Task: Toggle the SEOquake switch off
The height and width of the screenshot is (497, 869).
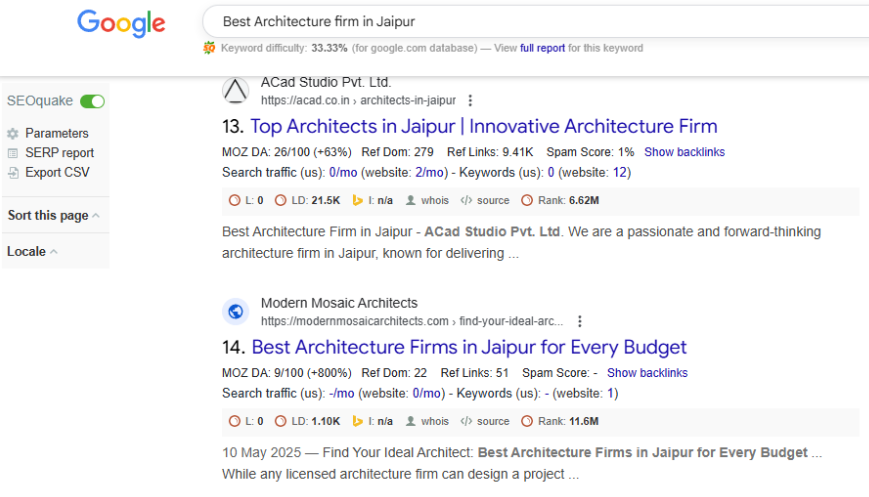Action: click(92, 101)
